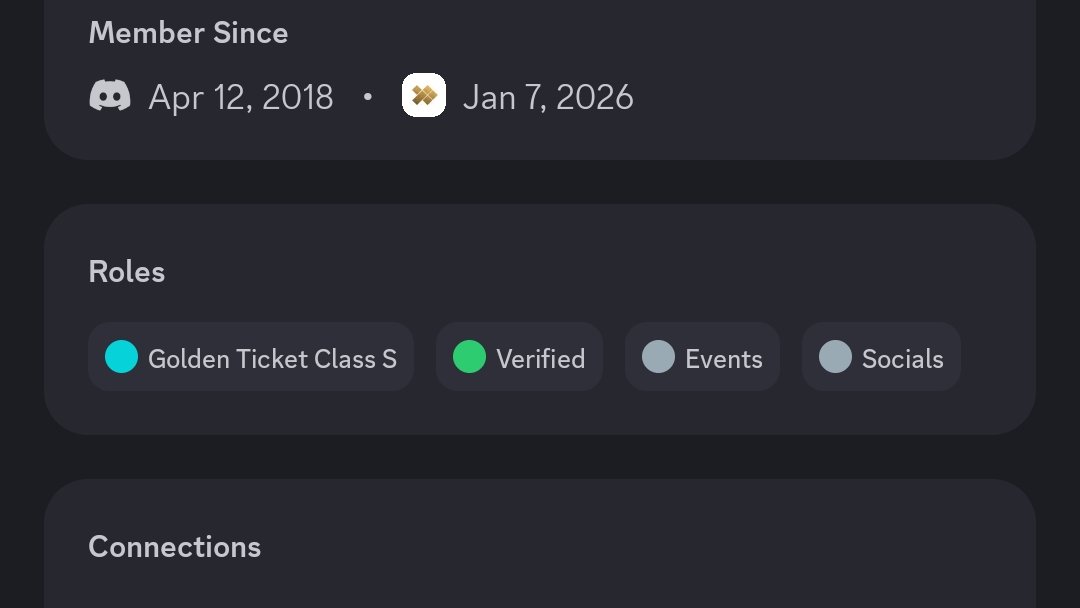1080x608 pixels.
Task: Tap the green Verified role dot
Action: pyautogui.click(x=469, y=357)
